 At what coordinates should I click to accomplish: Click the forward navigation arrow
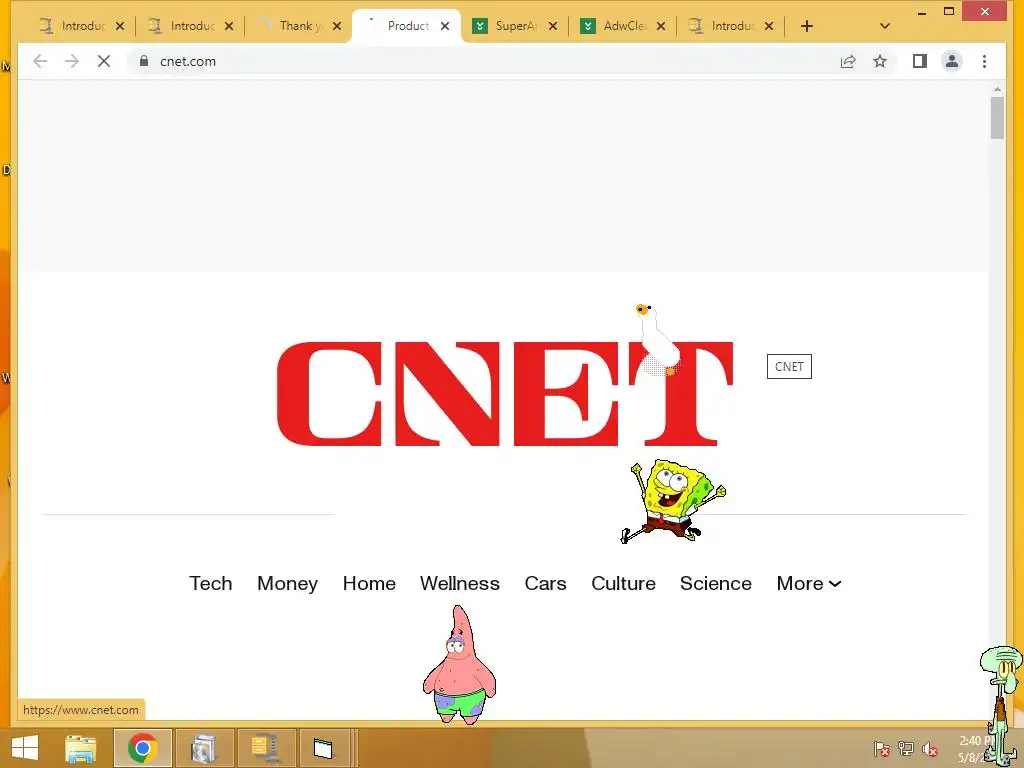[72, 61]
